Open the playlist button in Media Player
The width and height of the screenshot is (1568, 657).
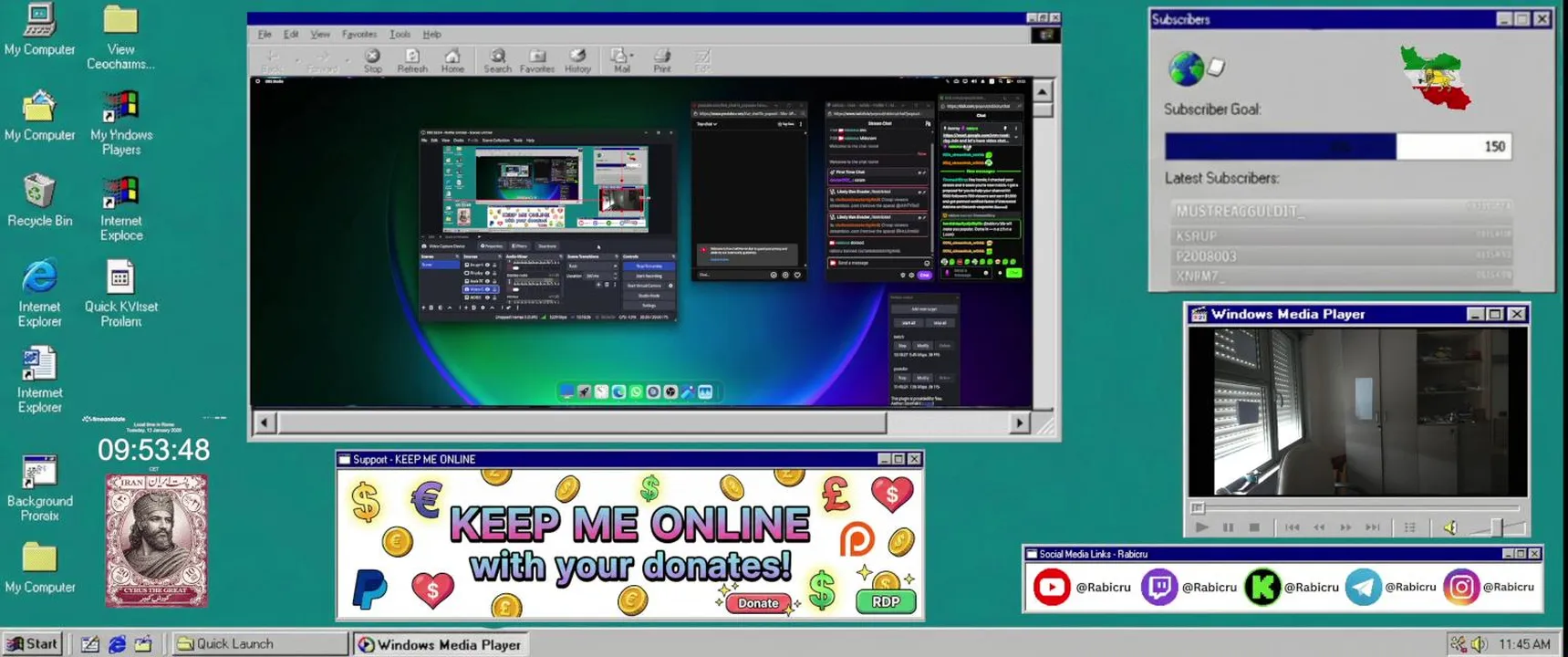[1409, 527]
